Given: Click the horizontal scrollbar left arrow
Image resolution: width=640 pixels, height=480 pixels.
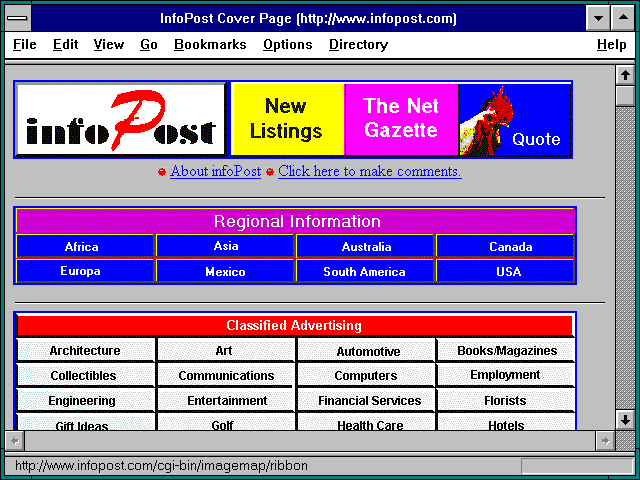Looking at the screenshot, I should tap(15, 441).
